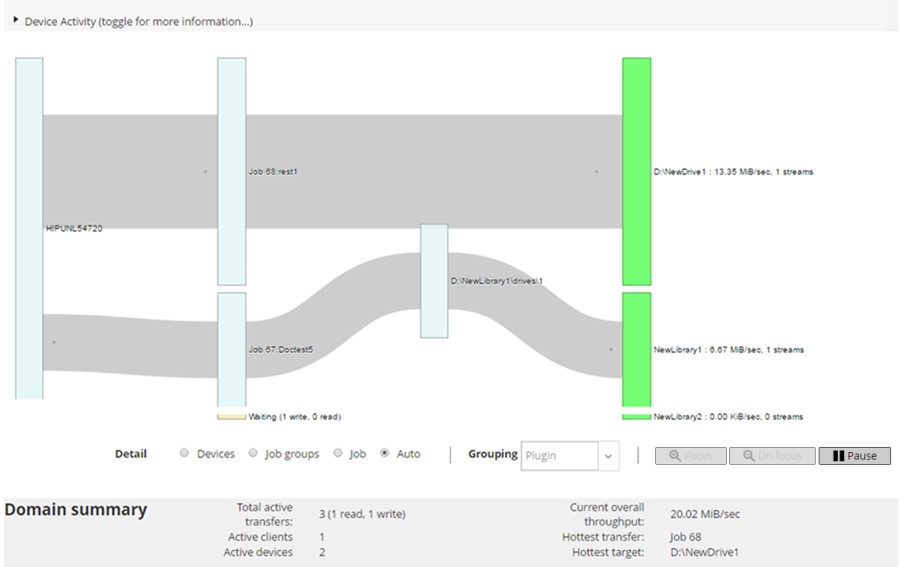Click the green NewLibrary1 target node
Screen dimensions: 900x567
pyautogui.click(x=636, y=349)
